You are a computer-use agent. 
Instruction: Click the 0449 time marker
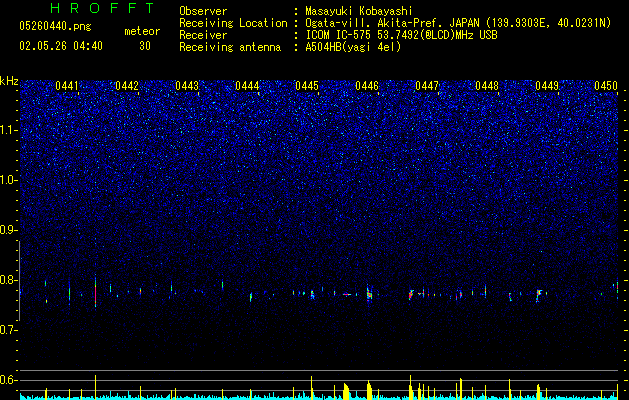[x=547, y=86]
